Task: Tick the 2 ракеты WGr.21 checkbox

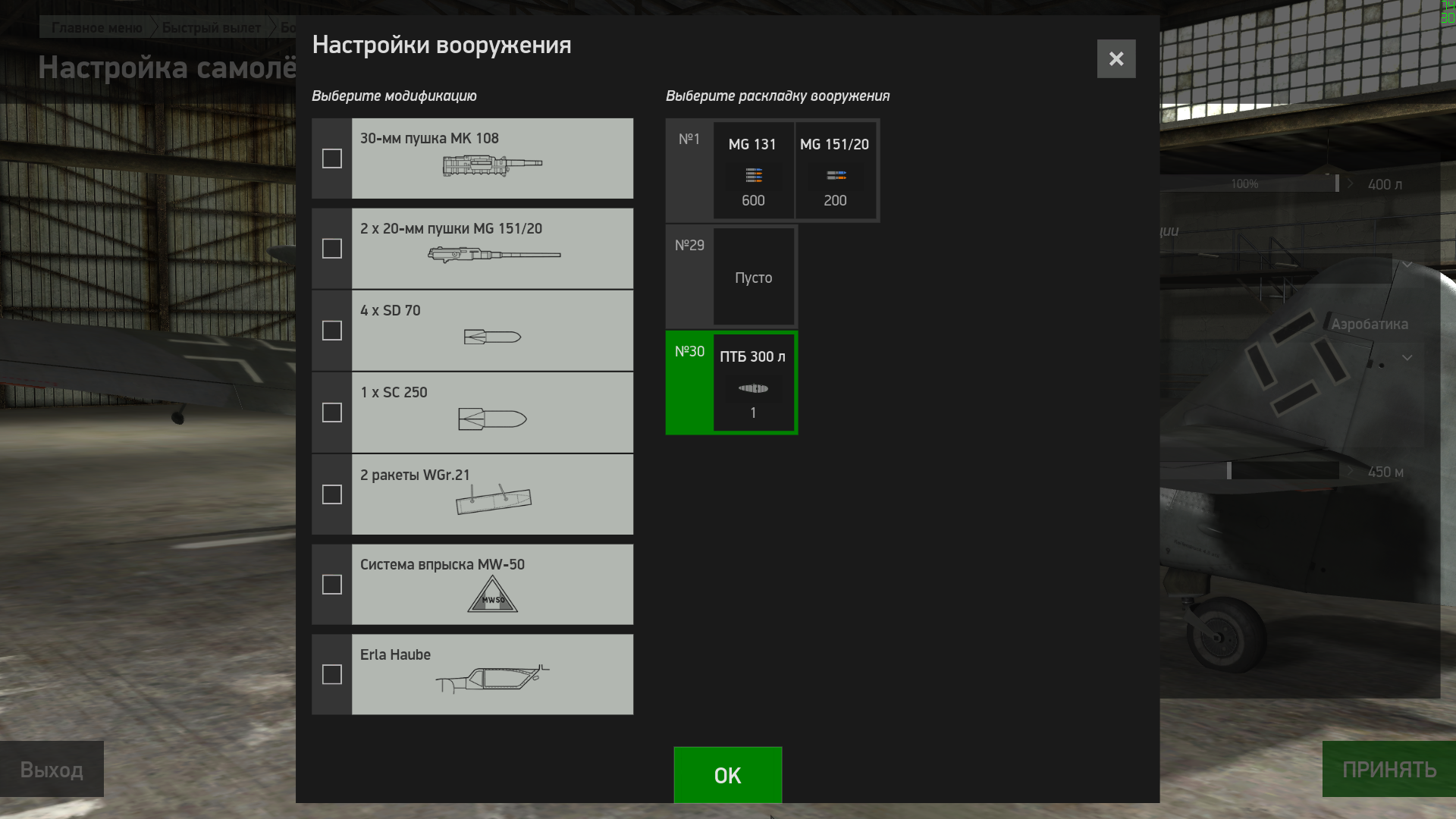Action: point(332,494)
